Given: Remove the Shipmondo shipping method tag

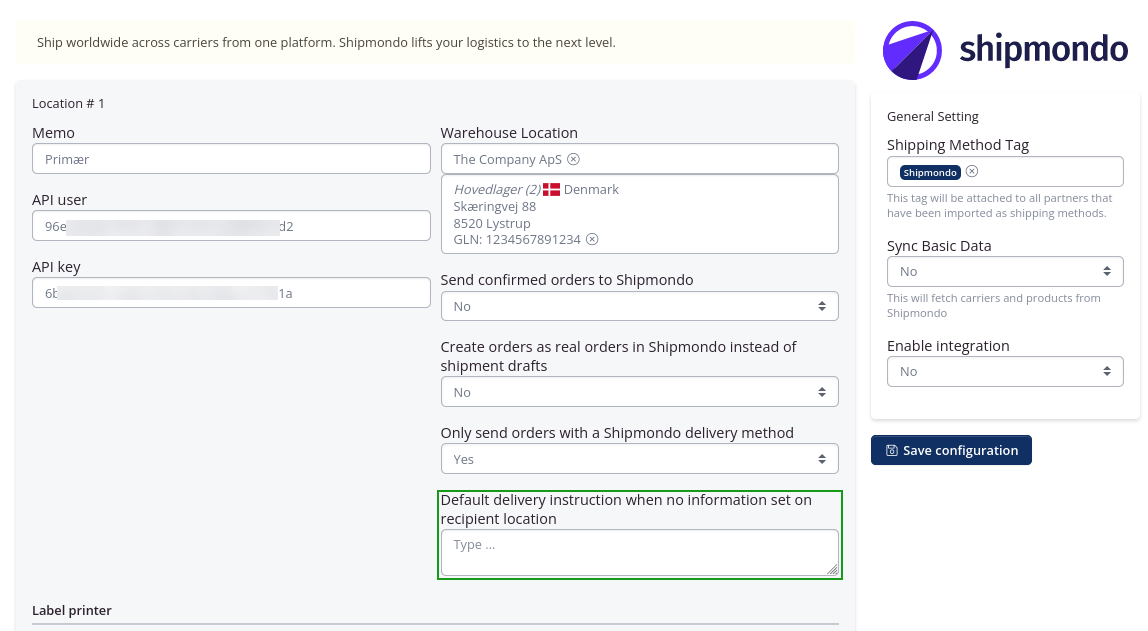Looking at the screenshot, I should click(x=971, y=171).
